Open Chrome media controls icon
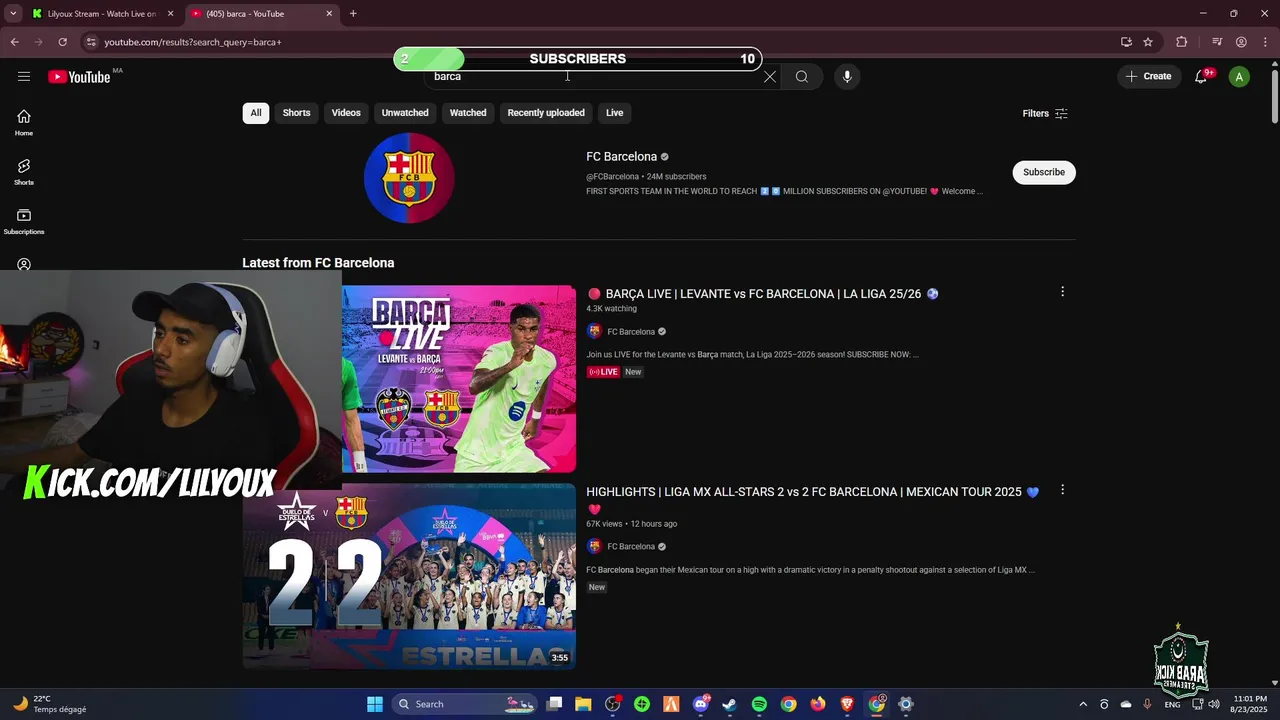1280x720 pixels. [1217, 42]
